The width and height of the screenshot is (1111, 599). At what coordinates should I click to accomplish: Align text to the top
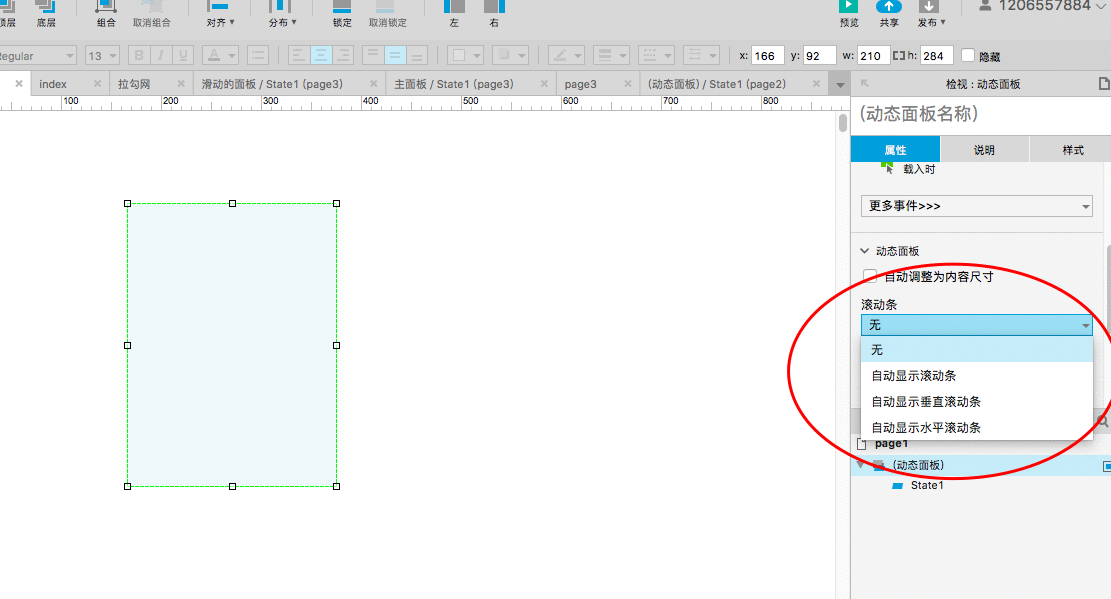point(373,55)
